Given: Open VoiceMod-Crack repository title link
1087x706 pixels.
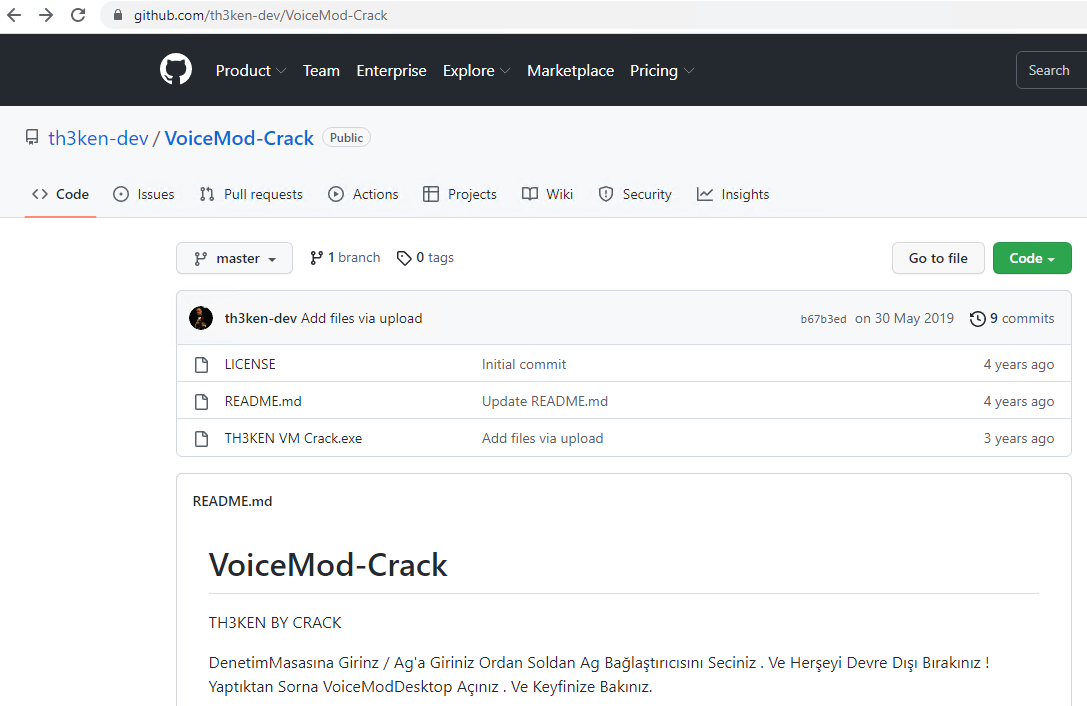Looking at the screenshot, I should point(239,138).
